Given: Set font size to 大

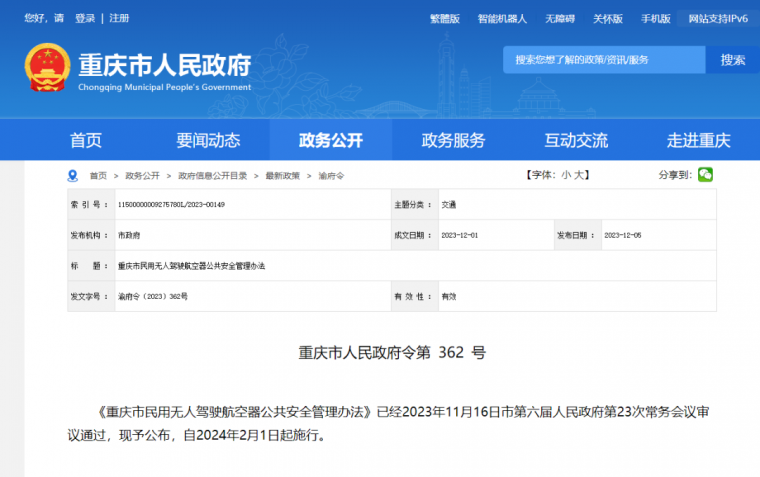Looking at the screenshot, I should coord(579,175).
